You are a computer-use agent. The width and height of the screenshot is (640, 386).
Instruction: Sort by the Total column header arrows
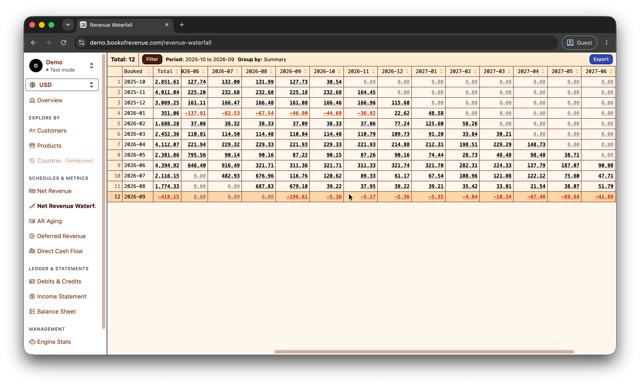[x=177, y=71]
